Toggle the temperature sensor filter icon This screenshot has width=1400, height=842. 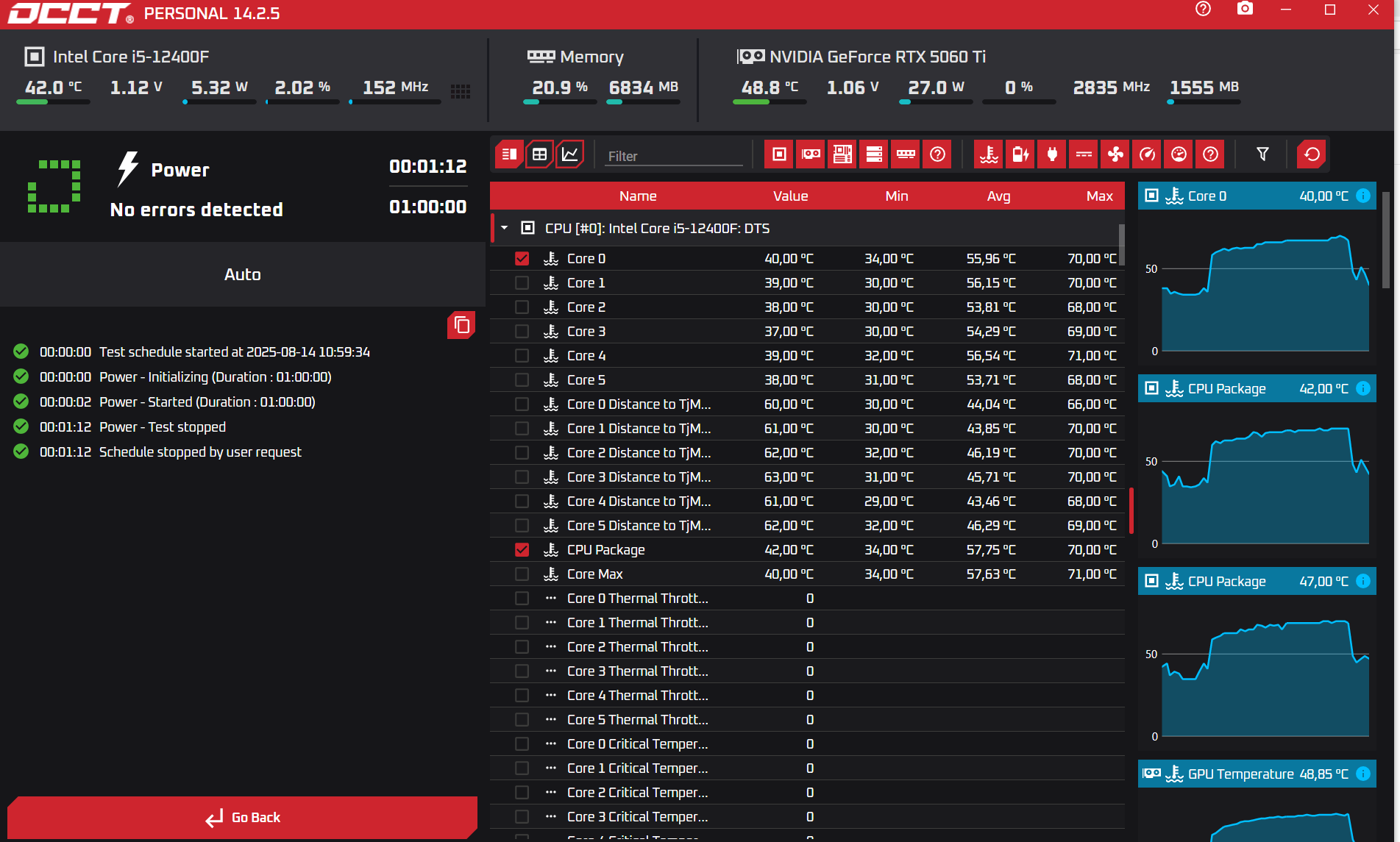[x=989, y=154]
